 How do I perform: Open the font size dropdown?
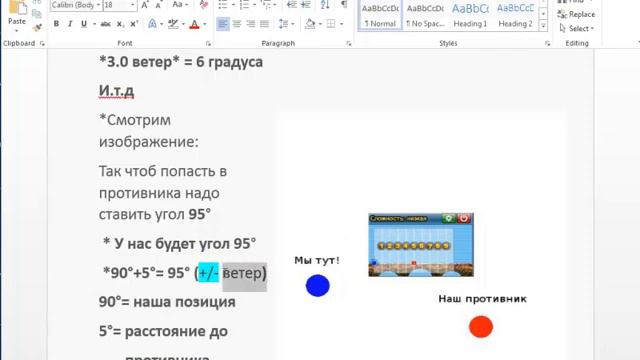[133, 5]
